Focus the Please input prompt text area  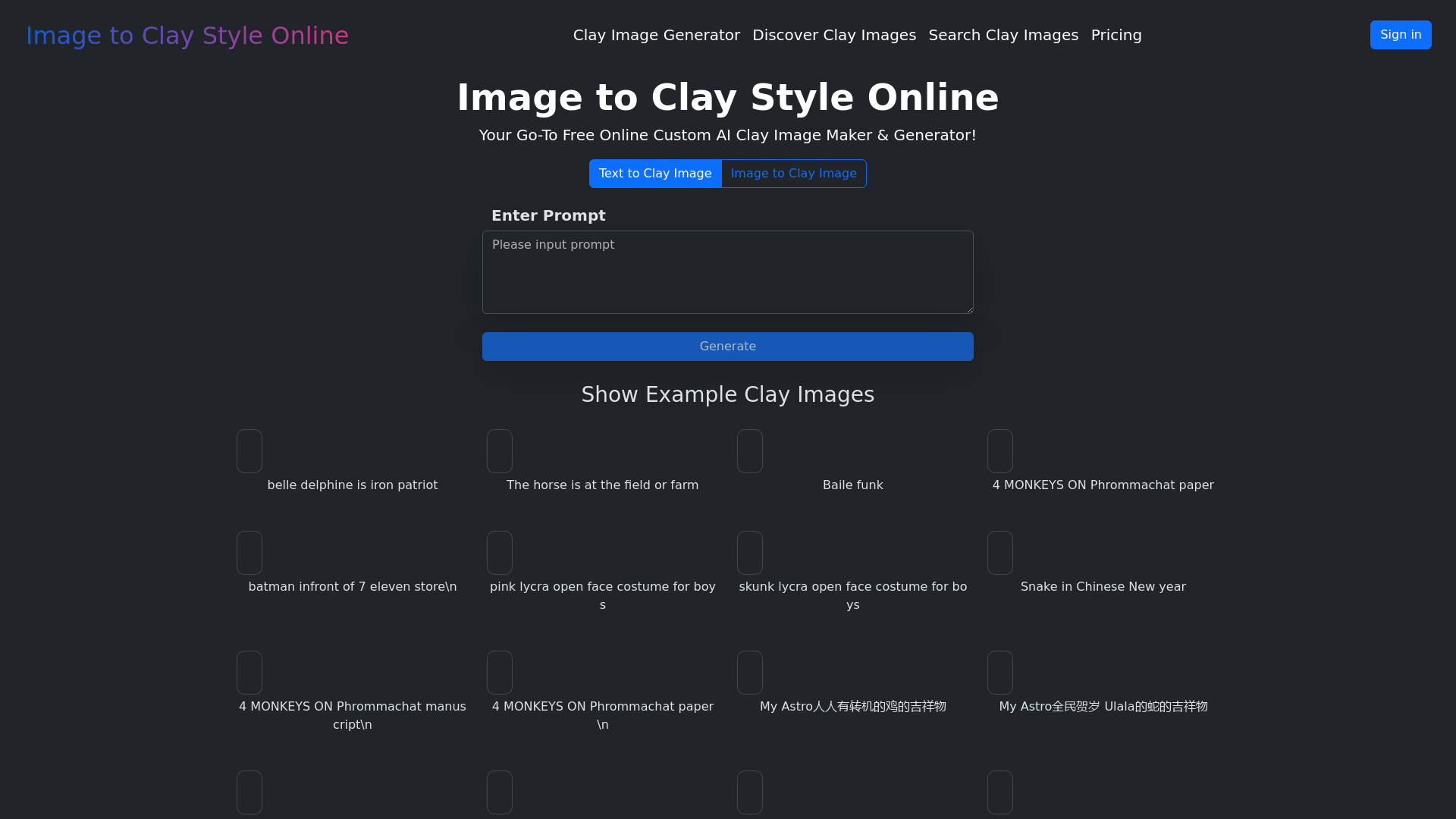(x=728, y=272)
